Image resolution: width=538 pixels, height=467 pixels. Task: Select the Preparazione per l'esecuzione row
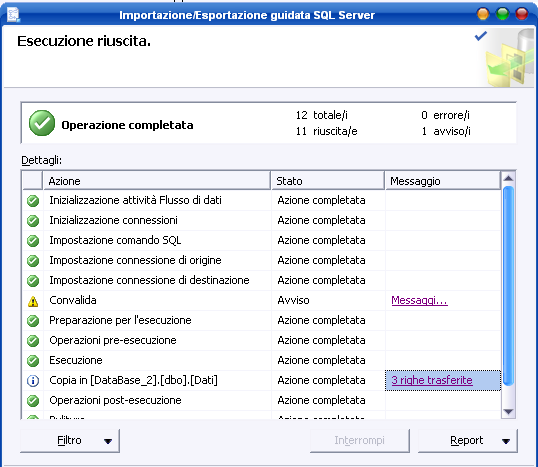click(x=261, y=320)
